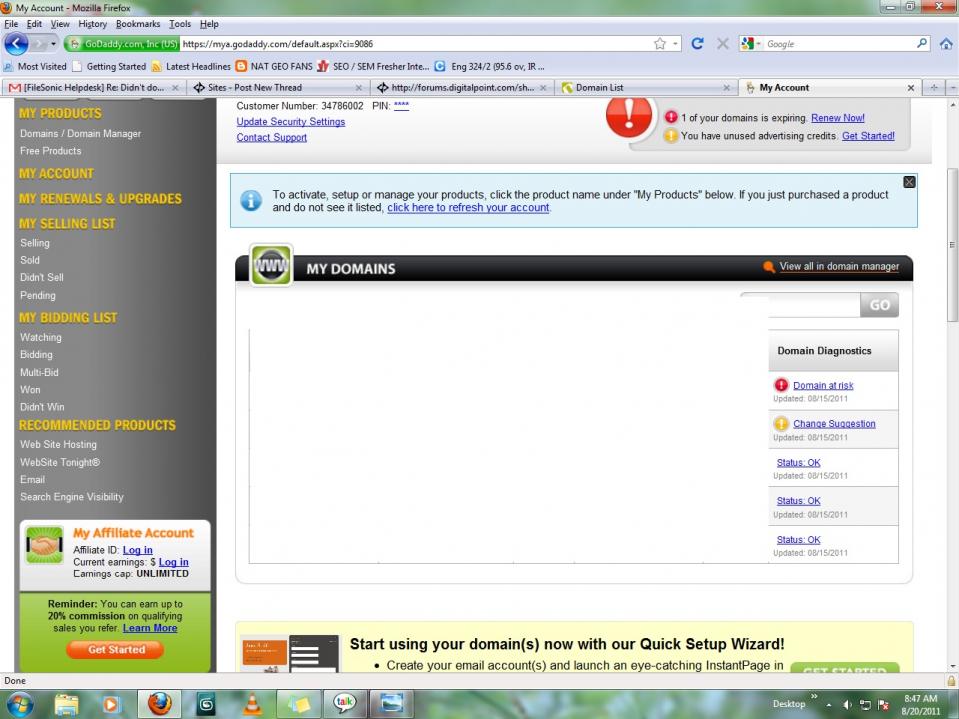
Task: Open Google Talk from taskbar
Action: pos(344,704)
